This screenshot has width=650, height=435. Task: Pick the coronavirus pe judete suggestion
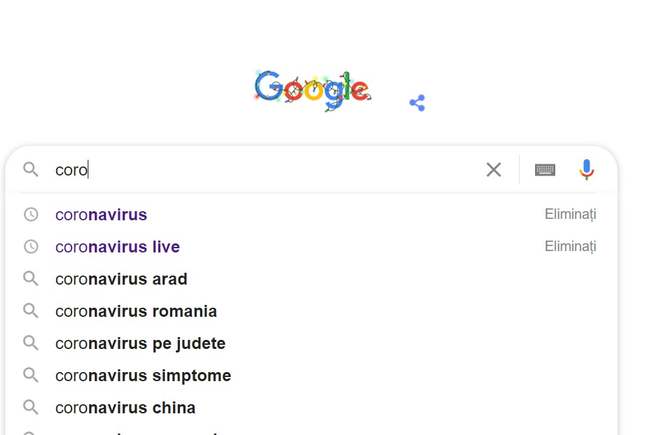pos(140,343)
